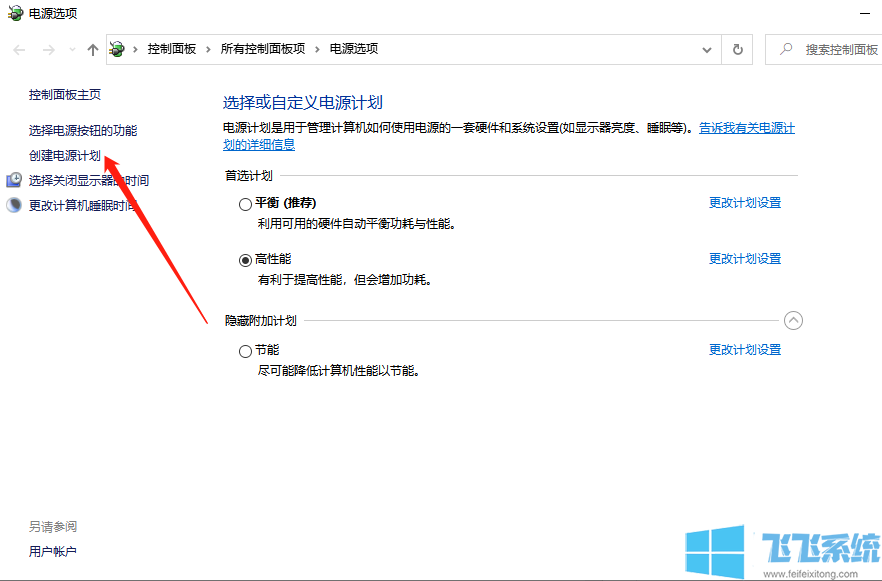The image size is (882, 581).
Task: Open the address bar dropdown arrow
Action: tap(706, 48)
